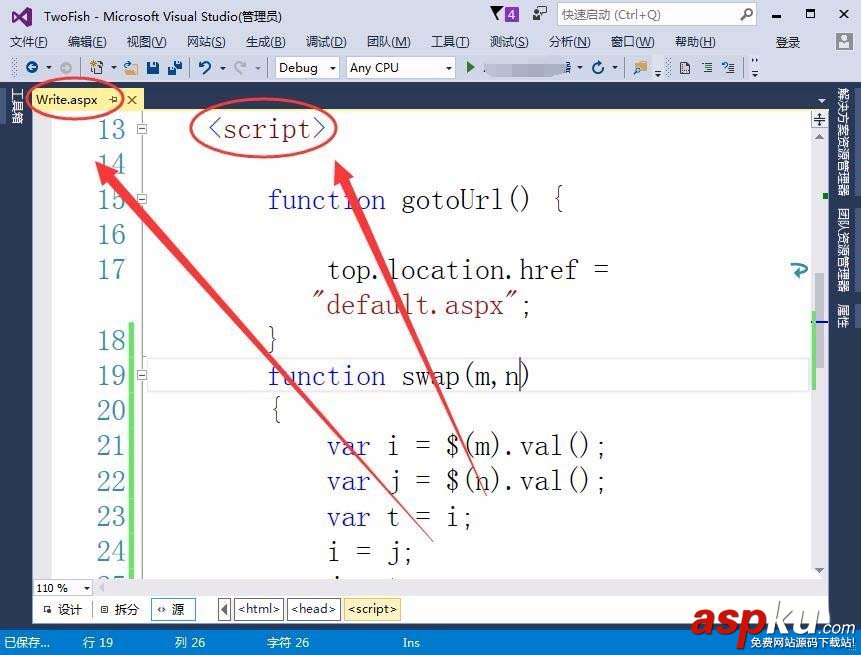This screenshot has width=861, height=655.
Task: Open the 调试 (Debug) menu
Action: (x=323, y=42)
